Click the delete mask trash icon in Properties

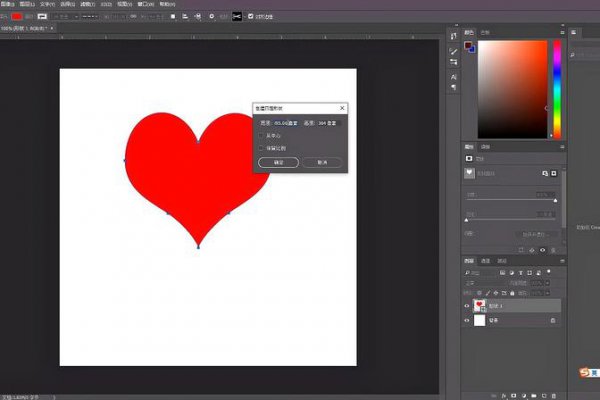click(553, 250)
